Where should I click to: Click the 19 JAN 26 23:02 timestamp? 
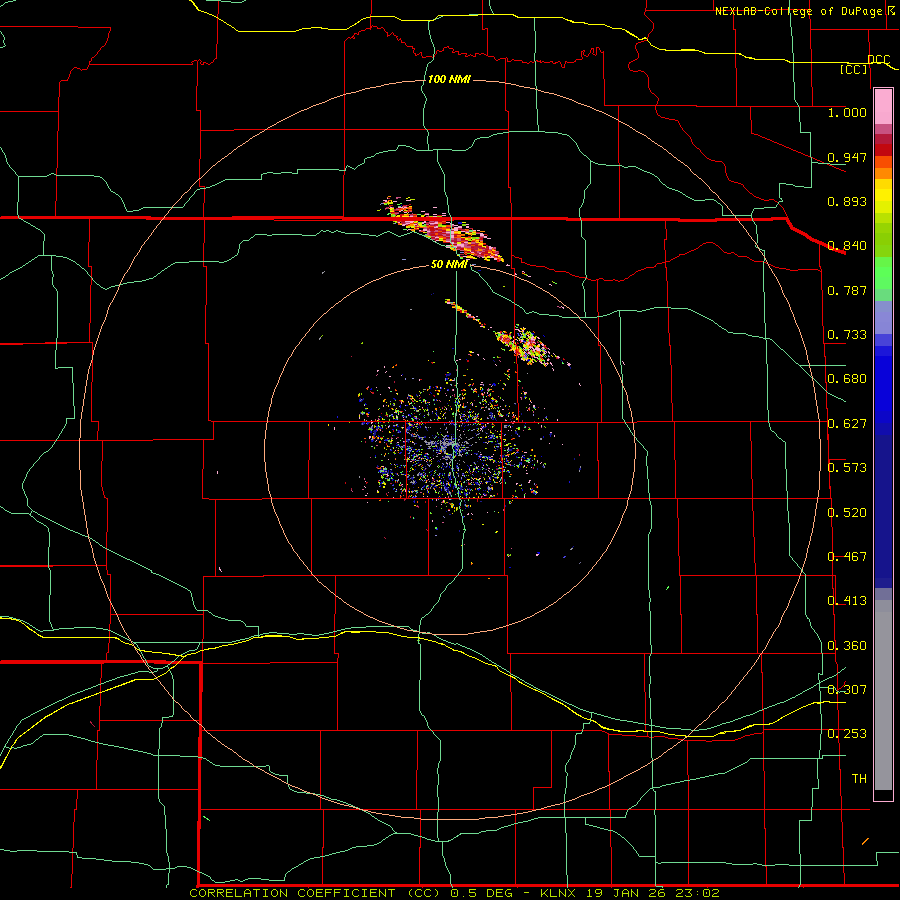point(653,893)
